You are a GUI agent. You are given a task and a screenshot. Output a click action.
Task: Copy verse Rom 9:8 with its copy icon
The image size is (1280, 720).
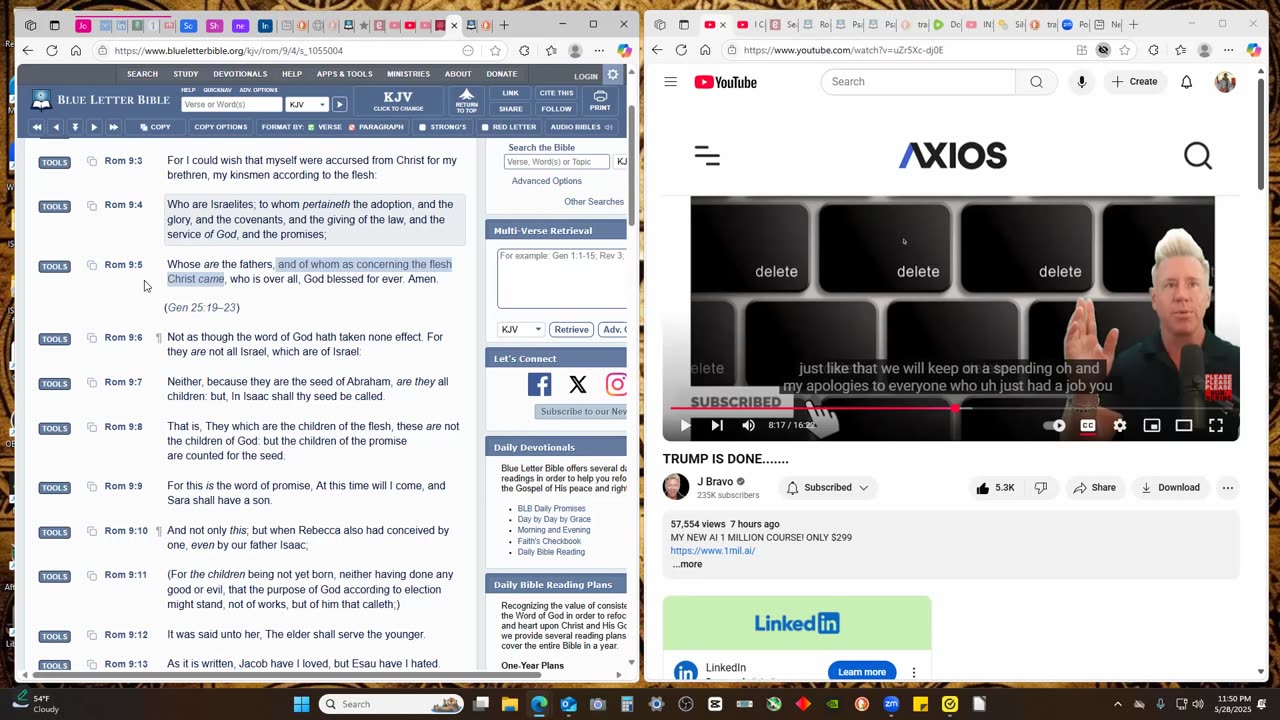click(92, 427)
